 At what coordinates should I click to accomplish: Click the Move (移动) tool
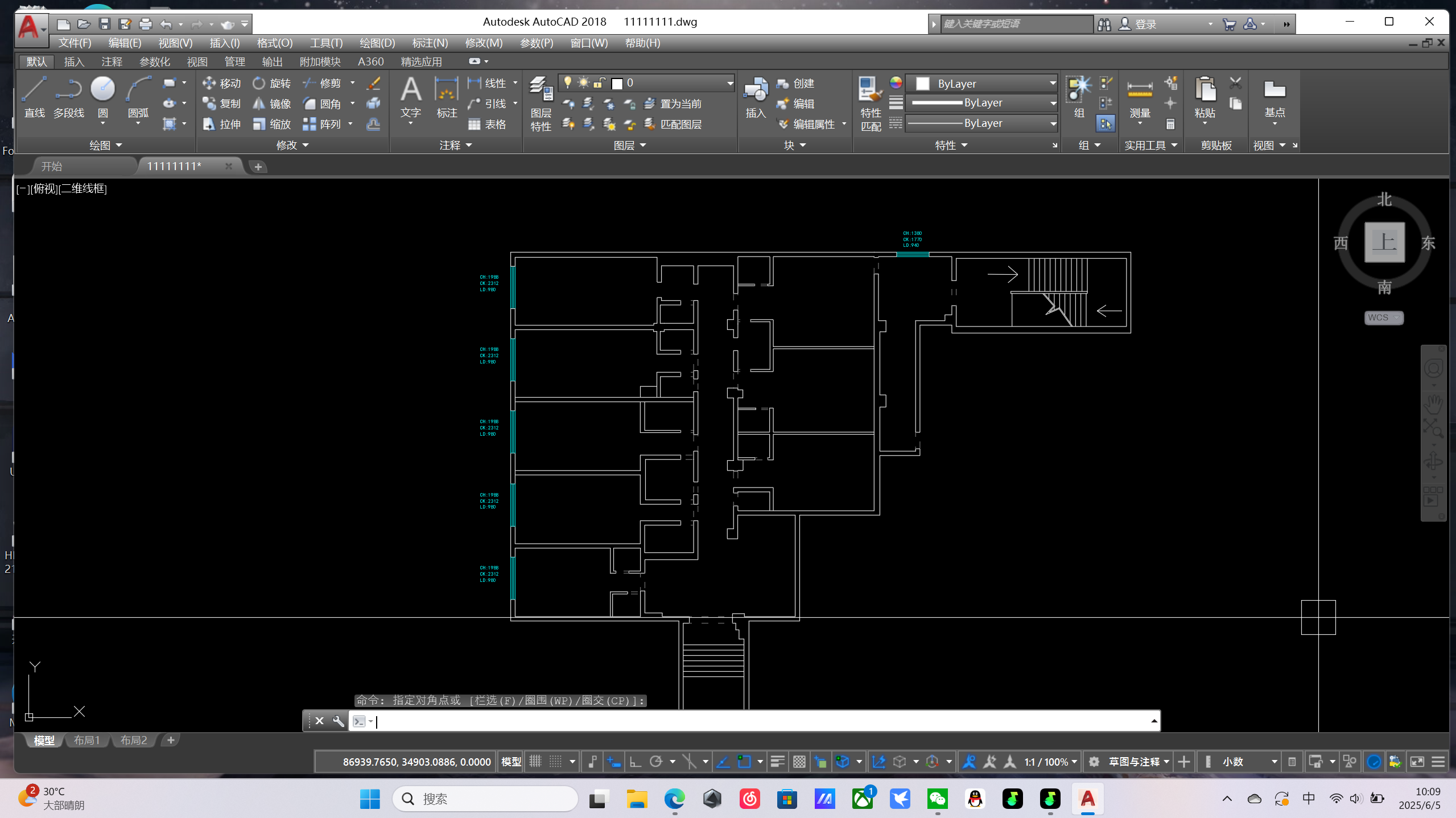[222, 84]
